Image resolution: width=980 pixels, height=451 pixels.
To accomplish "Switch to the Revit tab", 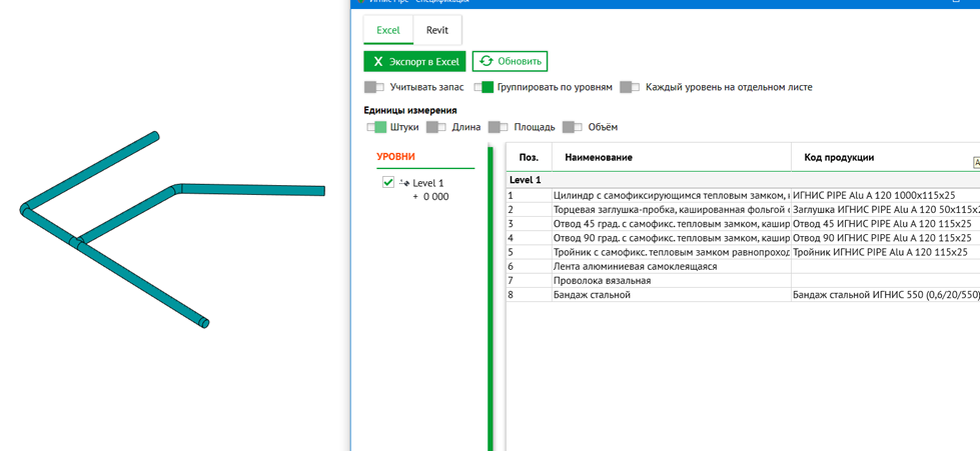I will (438, 30).
